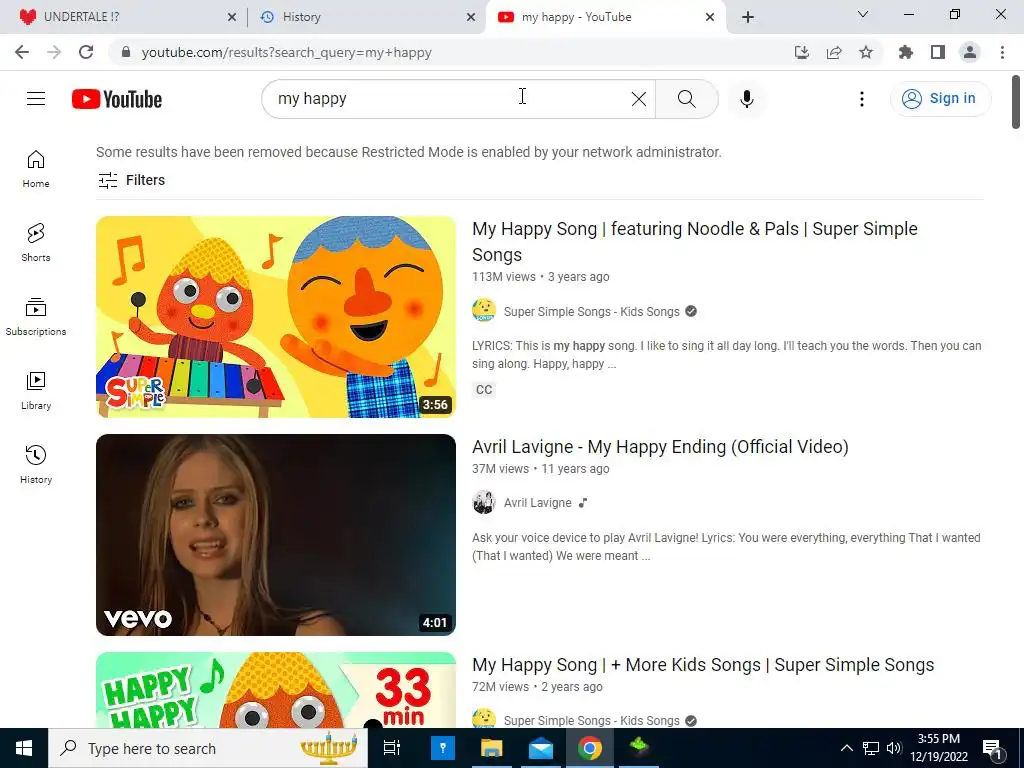Screen dimensions: 1024x768
Task: View site info via the padlock icon
Action: 126,52
